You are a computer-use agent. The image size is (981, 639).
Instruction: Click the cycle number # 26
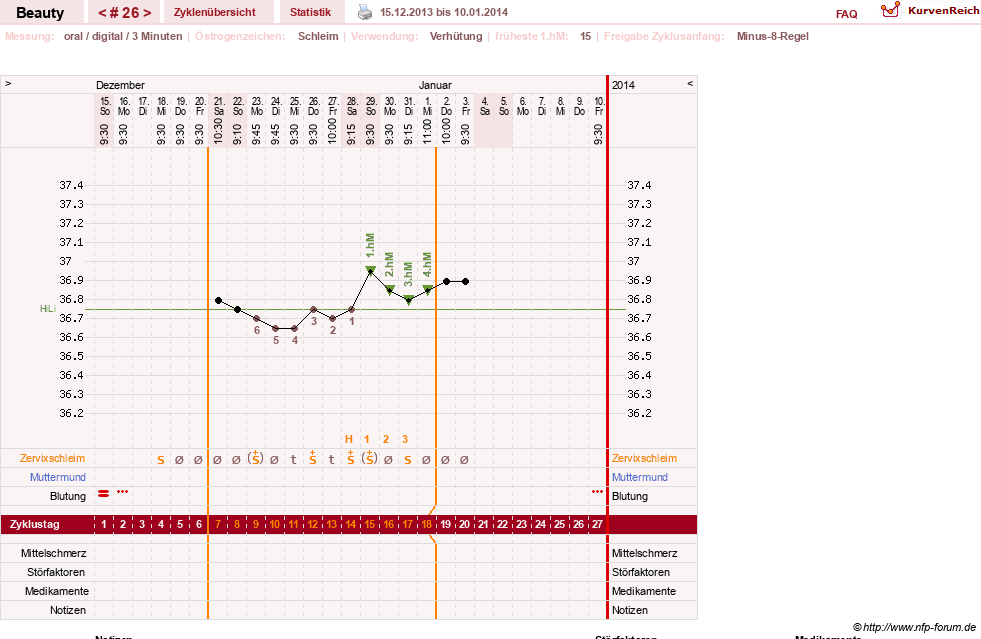click(x=125, y=13)
